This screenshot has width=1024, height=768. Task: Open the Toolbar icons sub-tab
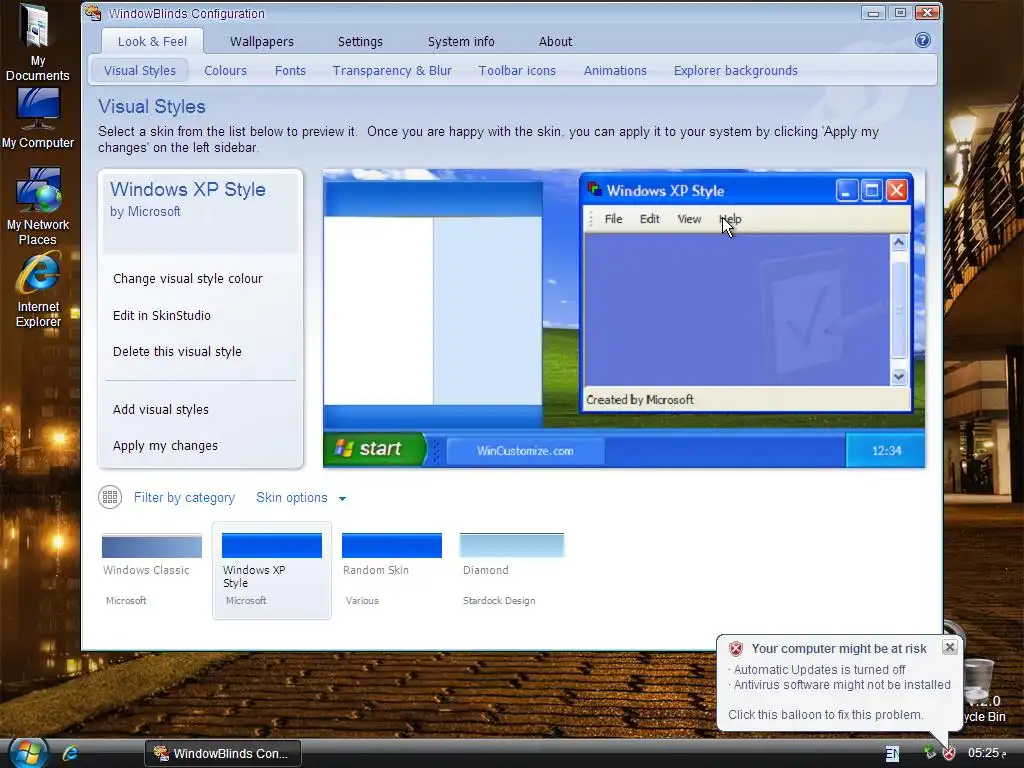click(x=517, y=71)
